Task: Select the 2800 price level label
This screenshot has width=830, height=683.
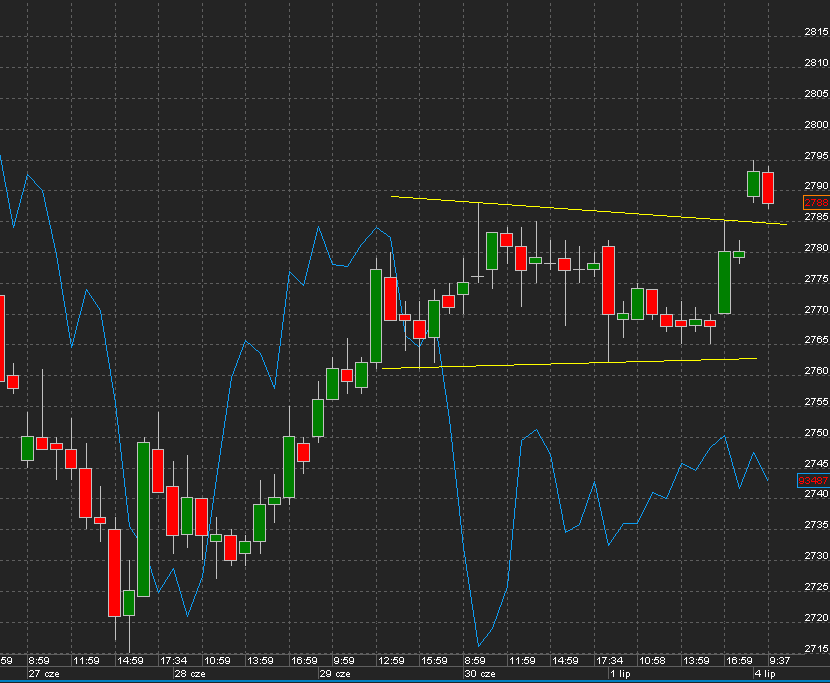Action: point(816,124)
